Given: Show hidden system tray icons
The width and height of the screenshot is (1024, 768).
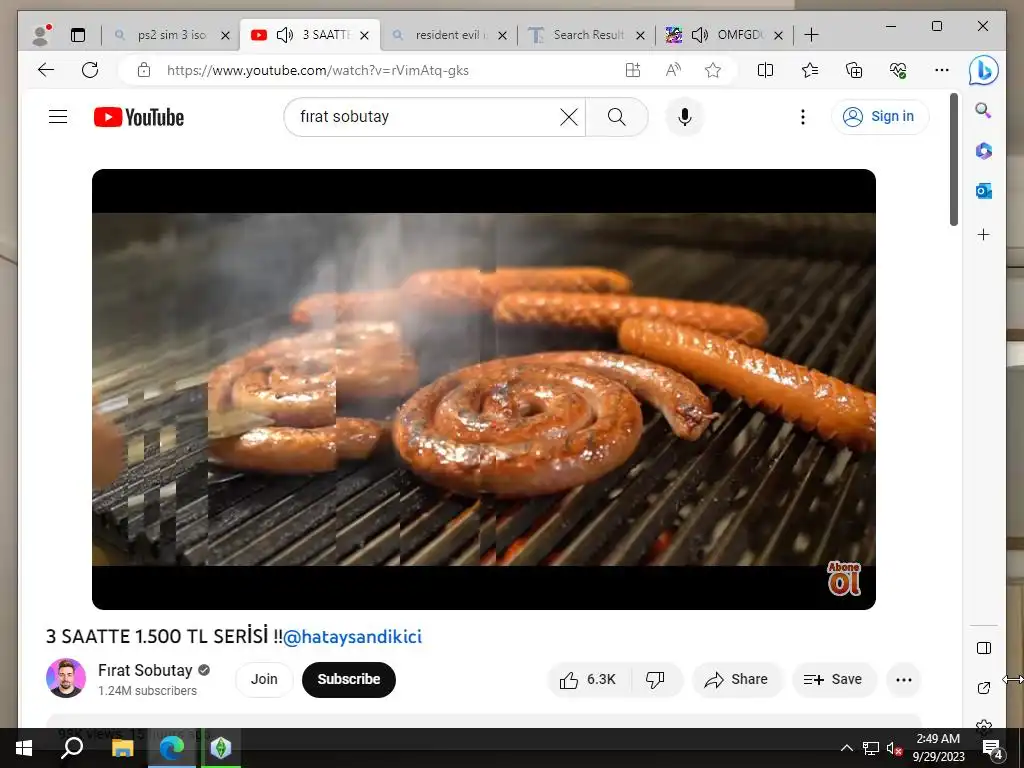Looking at the screenshot, I should click(846, 748).
